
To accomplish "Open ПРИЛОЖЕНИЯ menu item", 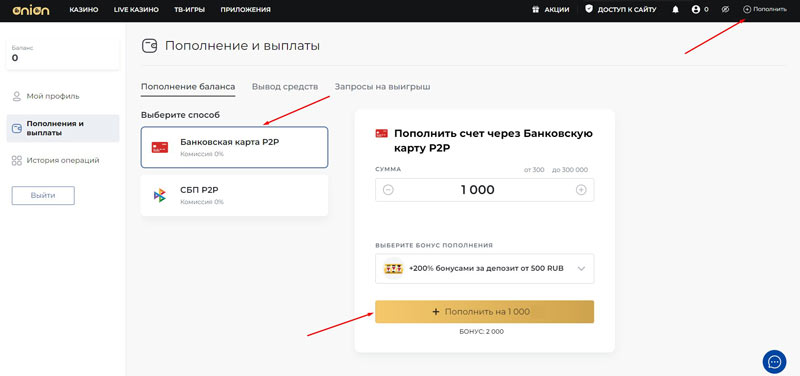I will click(x=245, y=10).
